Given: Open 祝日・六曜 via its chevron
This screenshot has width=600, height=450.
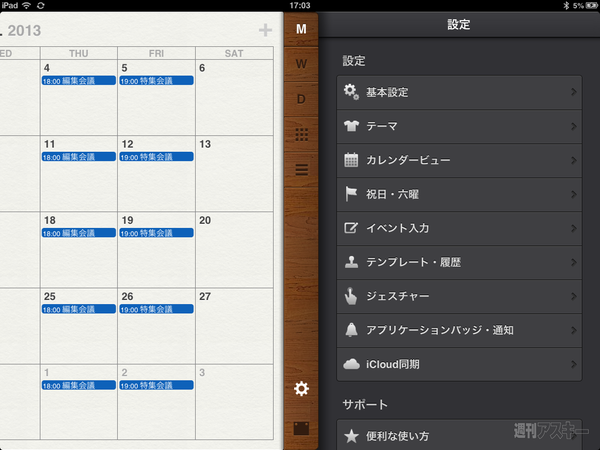Looking at the screenshot, I should 573,194.
